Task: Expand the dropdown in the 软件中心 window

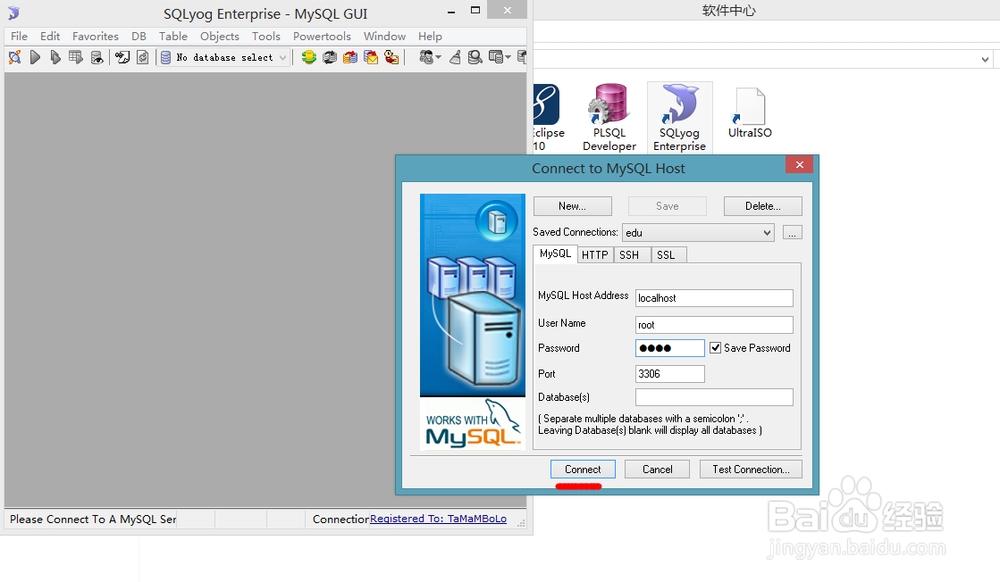Action: coord(985,59)
